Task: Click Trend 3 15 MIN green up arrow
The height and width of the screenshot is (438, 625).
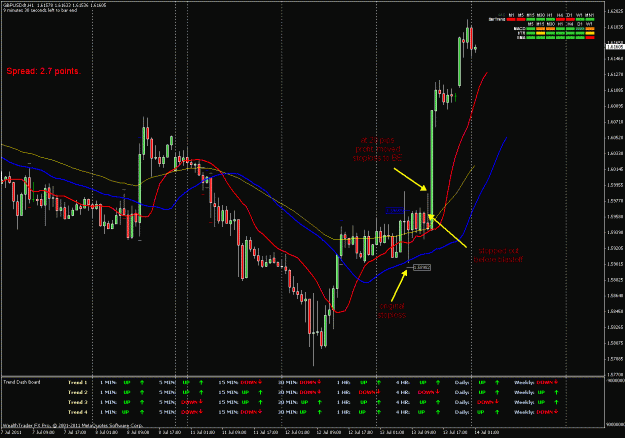Action: pyautogui.click(x=260, y=402)
